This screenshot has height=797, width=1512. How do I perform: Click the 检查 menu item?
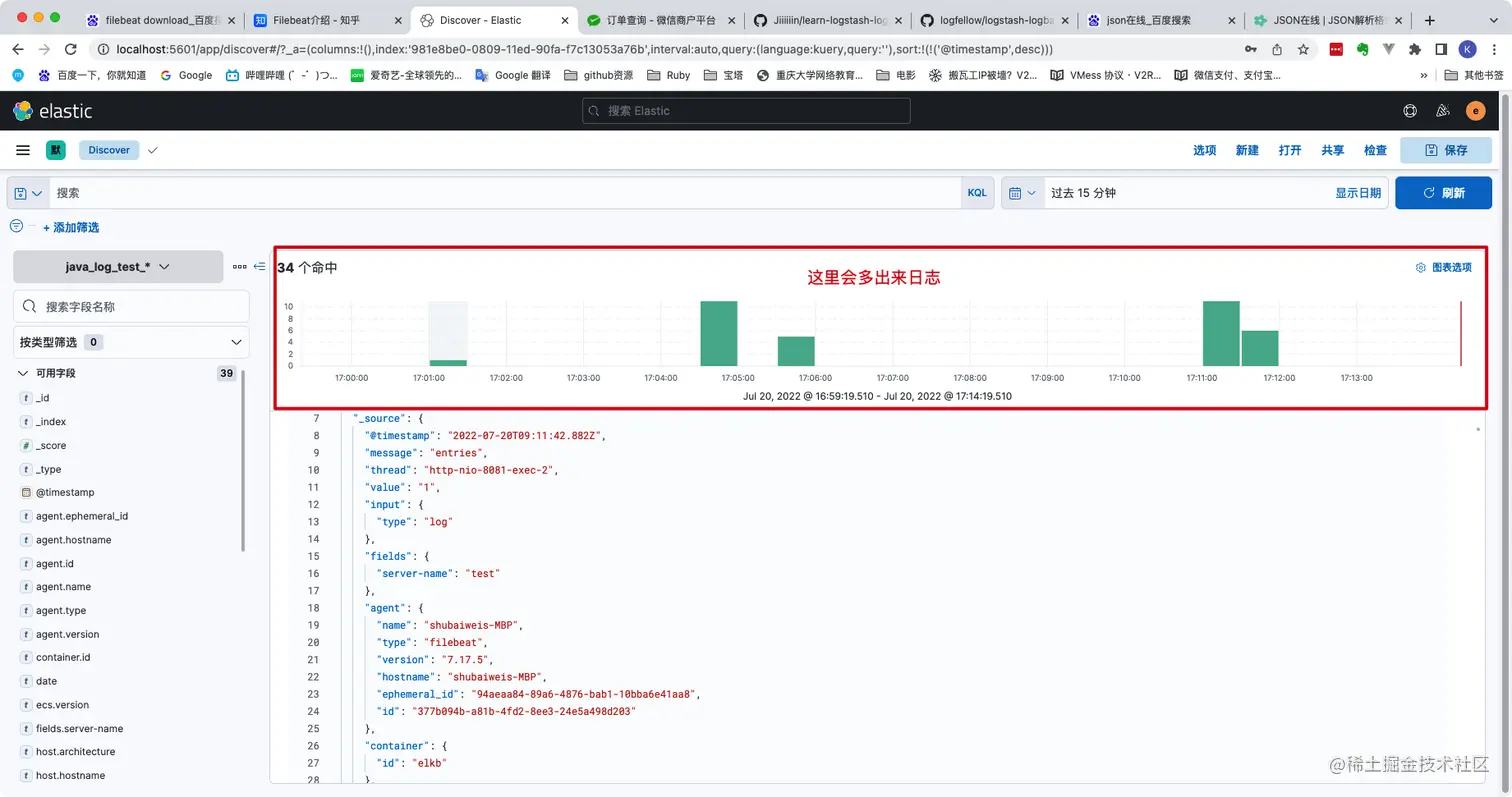[x=1376, y=150]
